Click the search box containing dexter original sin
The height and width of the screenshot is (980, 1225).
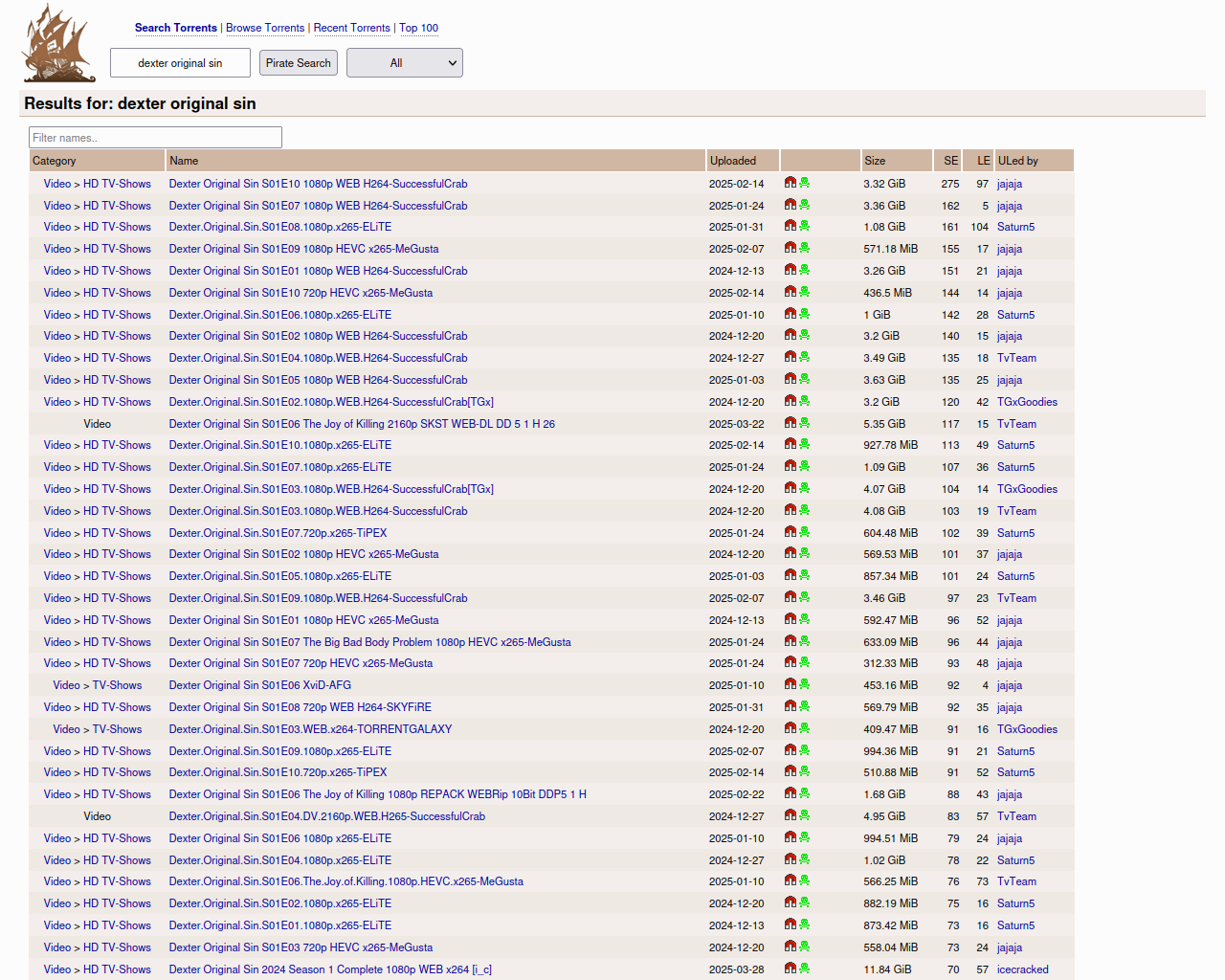pos(180,63)
